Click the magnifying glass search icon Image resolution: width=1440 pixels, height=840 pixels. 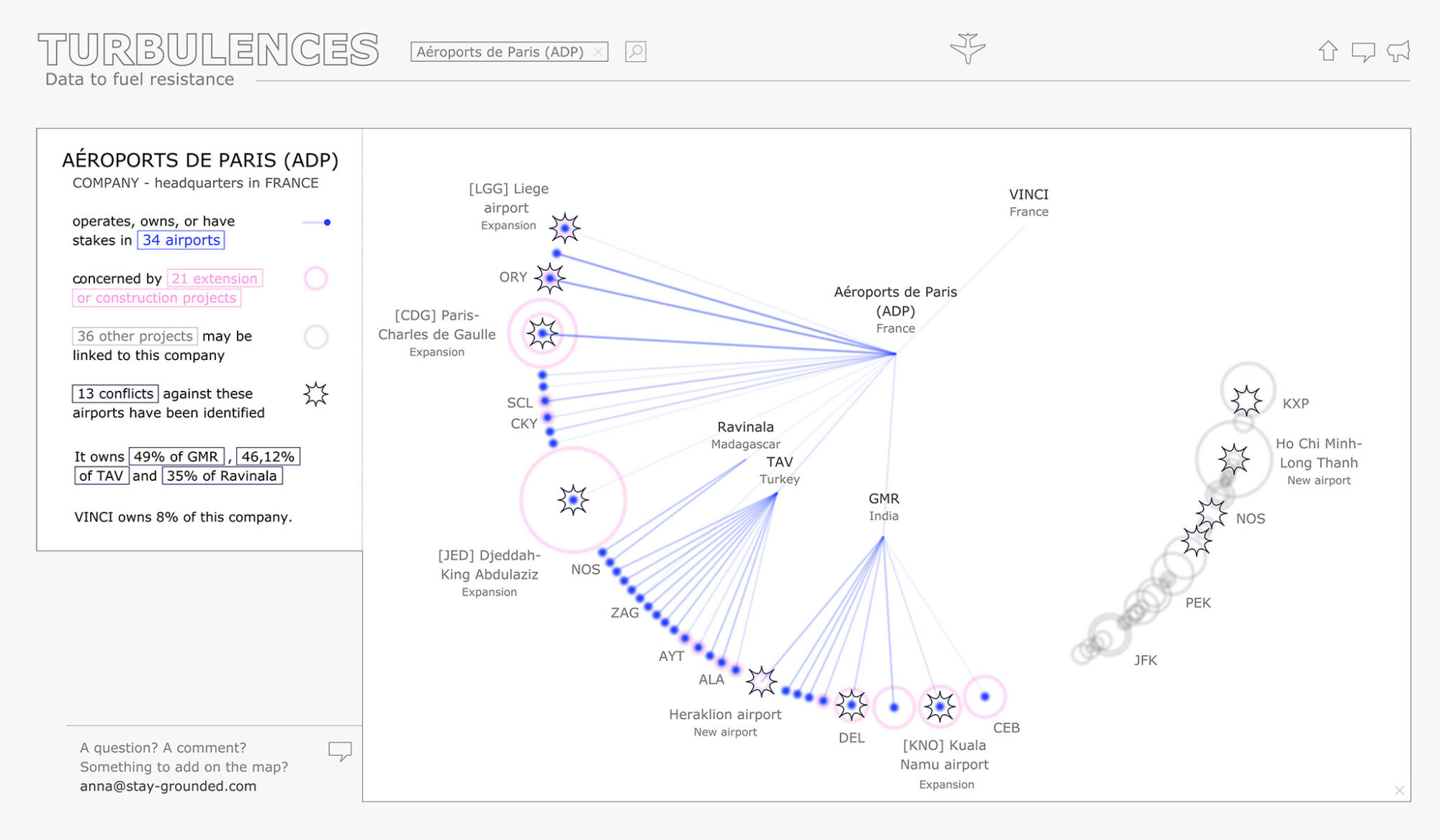(635, 52)
